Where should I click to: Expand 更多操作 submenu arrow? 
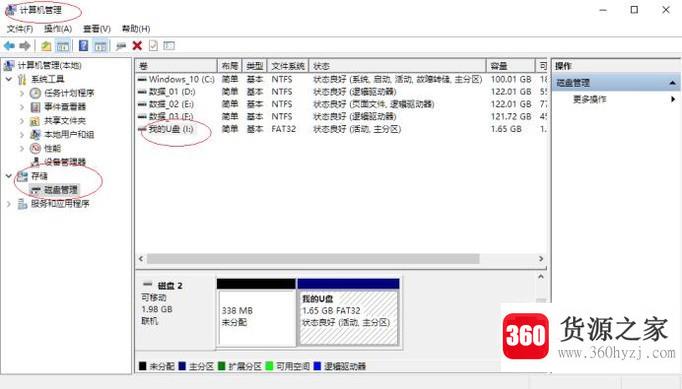coord(673,99)
